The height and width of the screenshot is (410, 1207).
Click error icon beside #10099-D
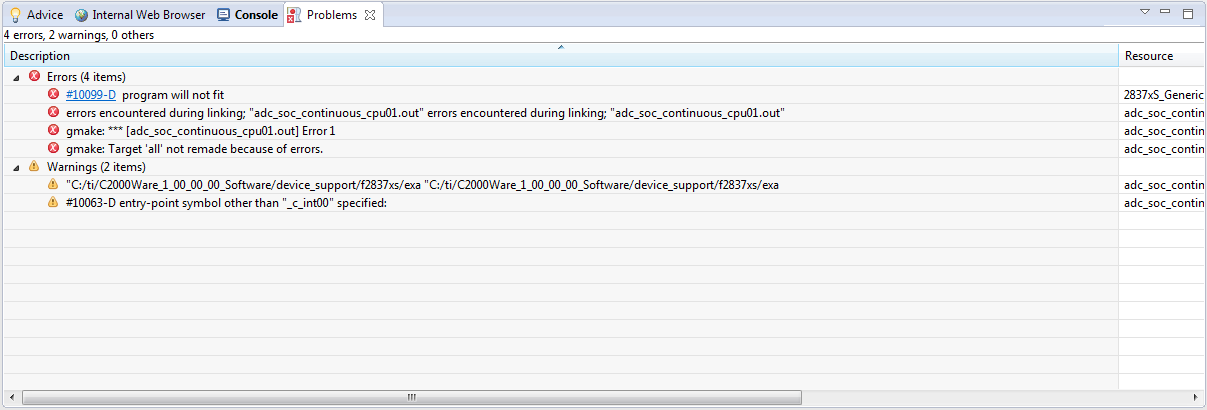coord(53,94)
